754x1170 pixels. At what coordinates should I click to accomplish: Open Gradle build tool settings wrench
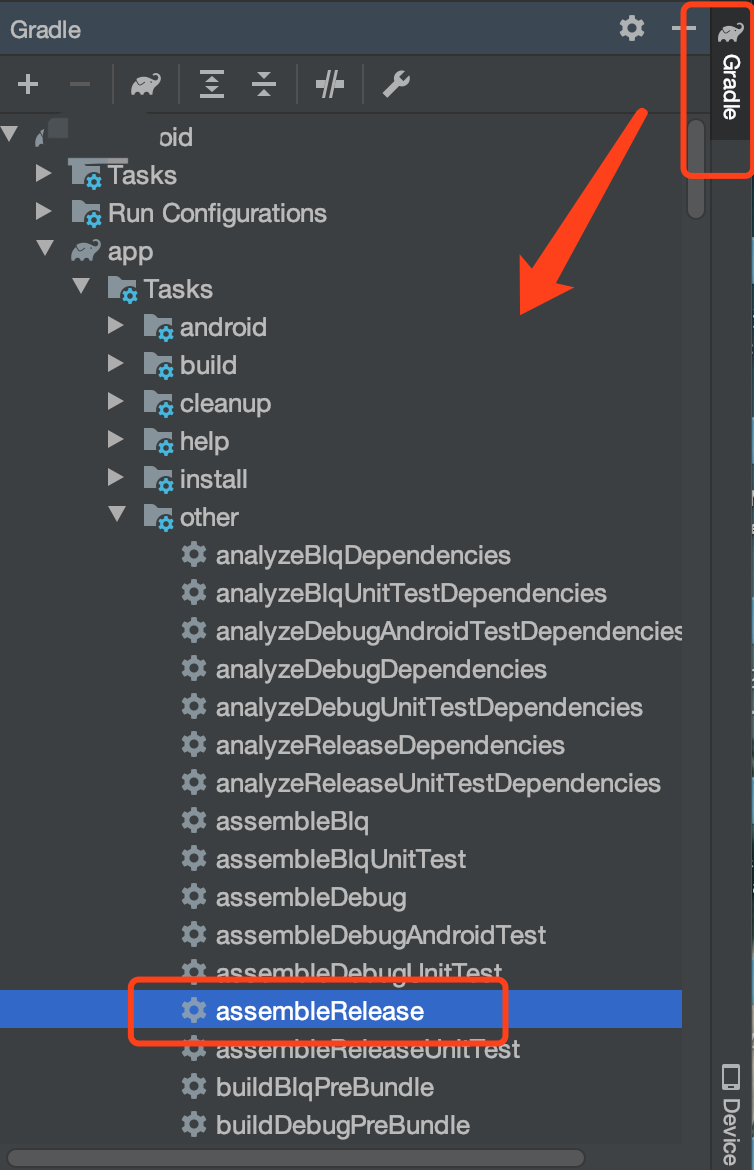pyautogui.click(x=396, y=85)
